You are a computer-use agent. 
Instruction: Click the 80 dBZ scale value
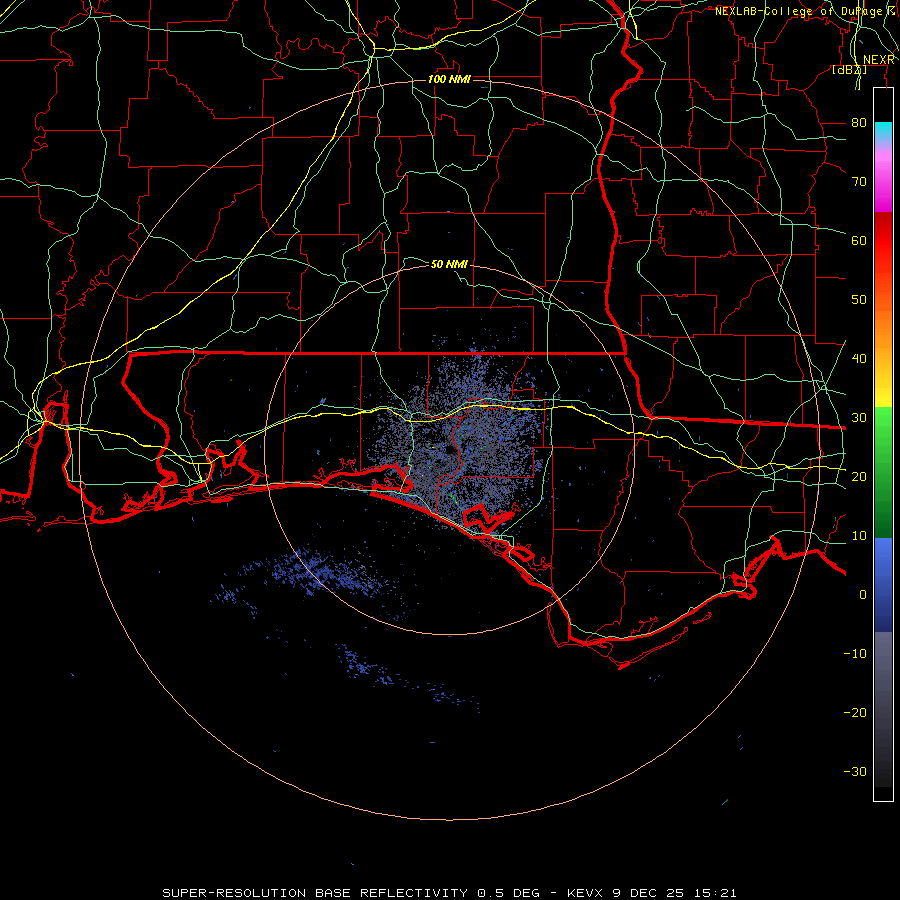859,122
